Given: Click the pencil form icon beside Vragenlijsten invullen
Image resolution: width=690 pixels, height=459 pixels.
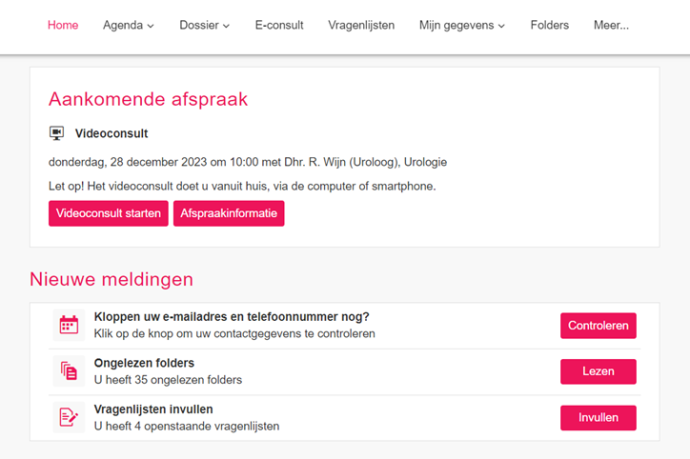Looking at the screenshot, I should (69, 417).
